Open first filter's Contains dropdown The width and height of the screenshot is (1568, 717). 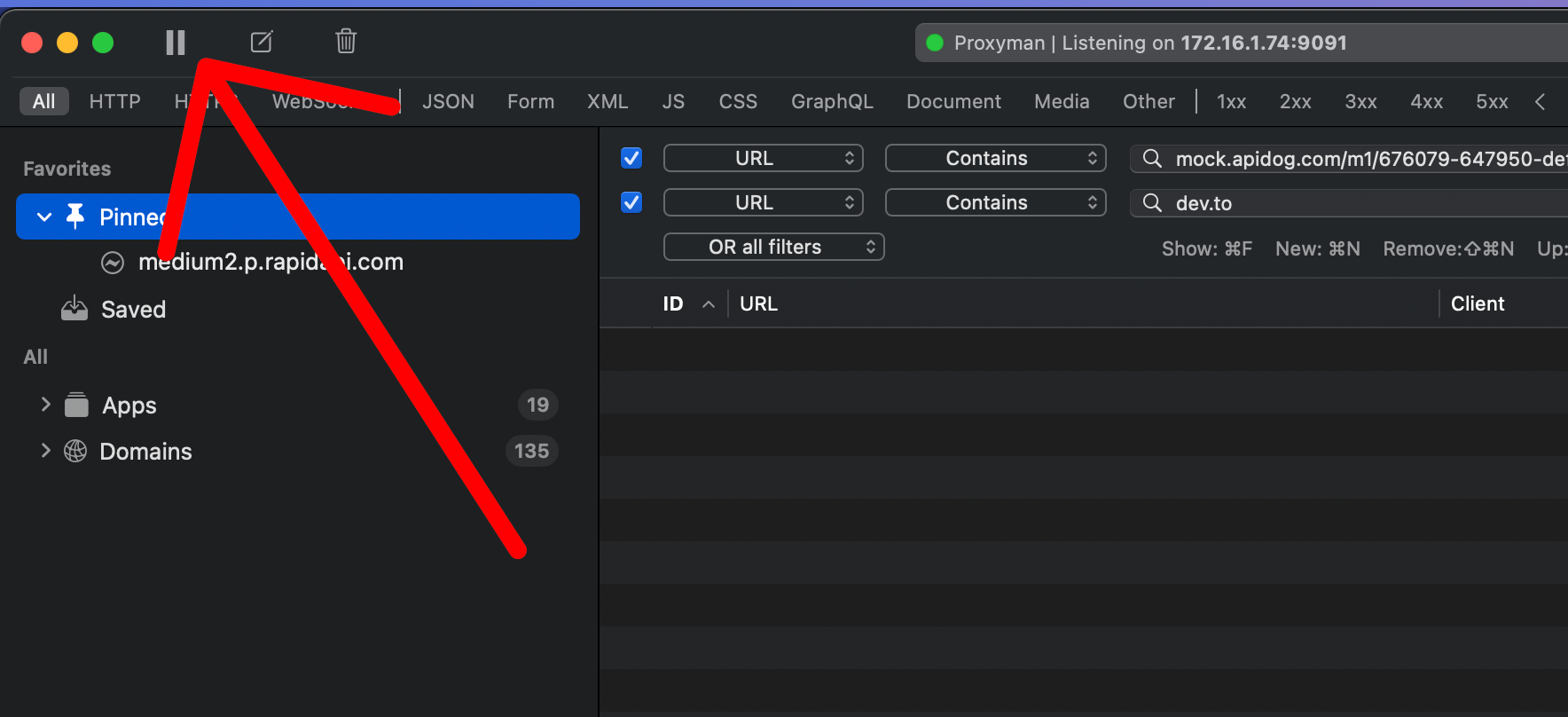(995, 158)
